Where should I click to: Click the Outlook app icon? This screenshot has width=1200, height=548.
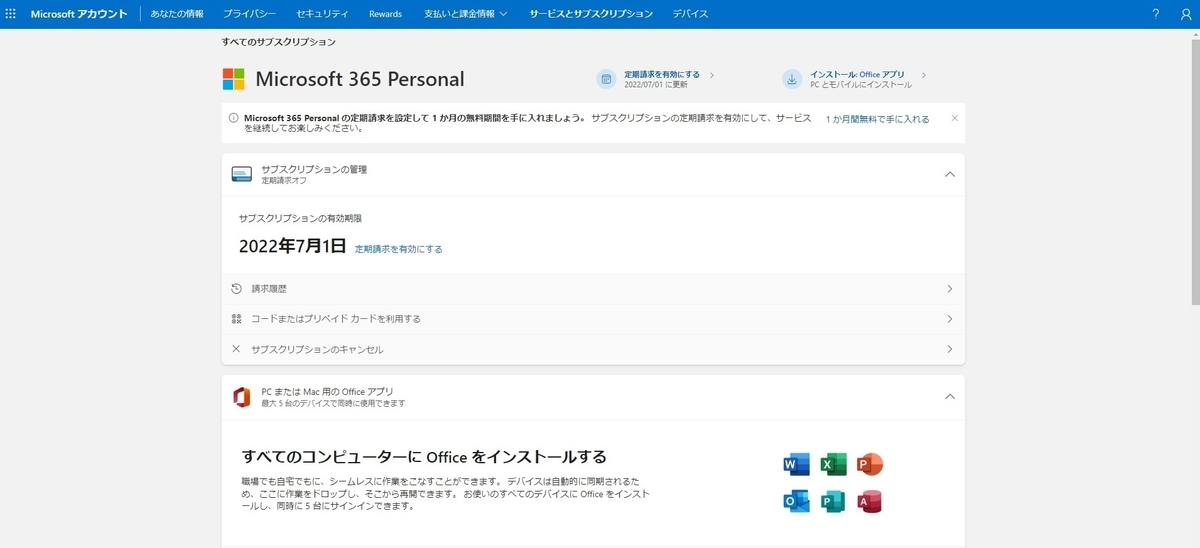pyautogui.click(x=796, y=502)
